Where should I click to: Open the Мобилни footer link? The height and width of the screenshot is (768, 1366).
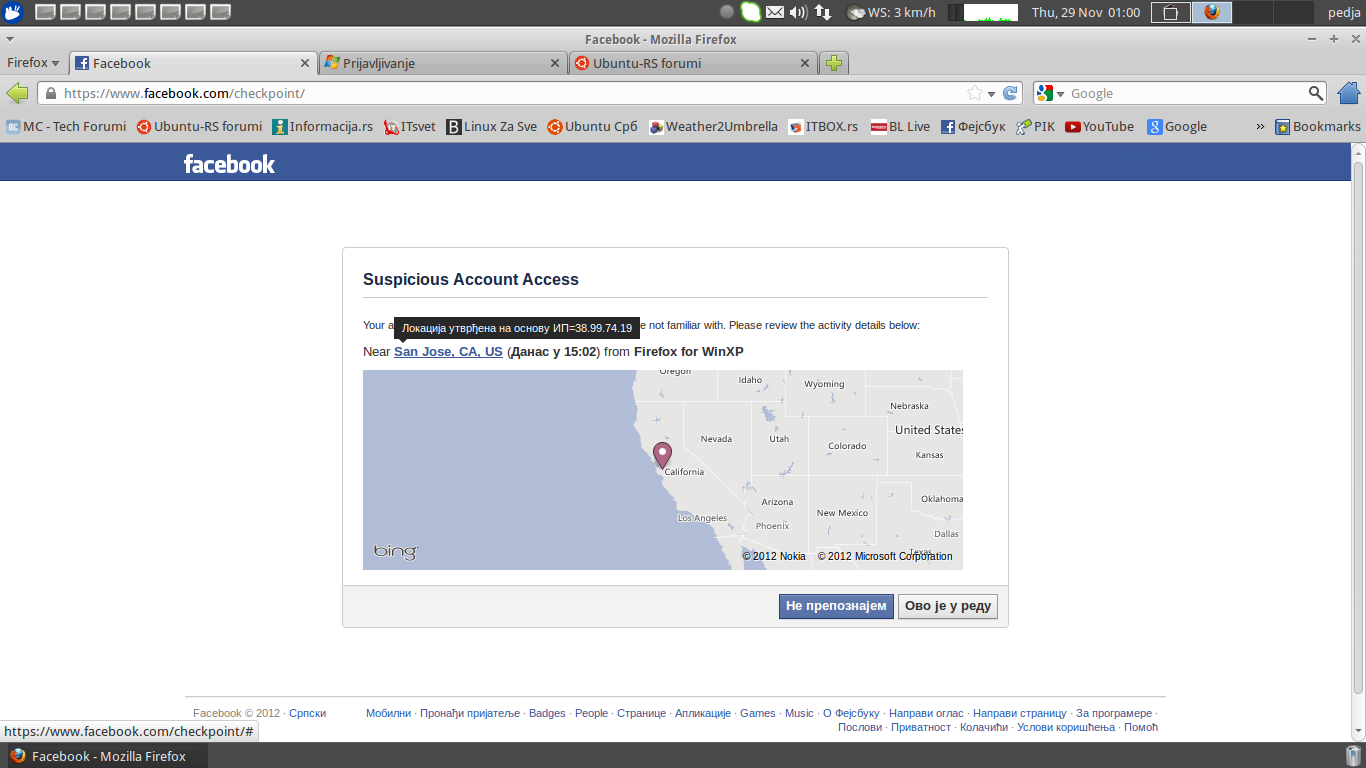click(388, 713)
